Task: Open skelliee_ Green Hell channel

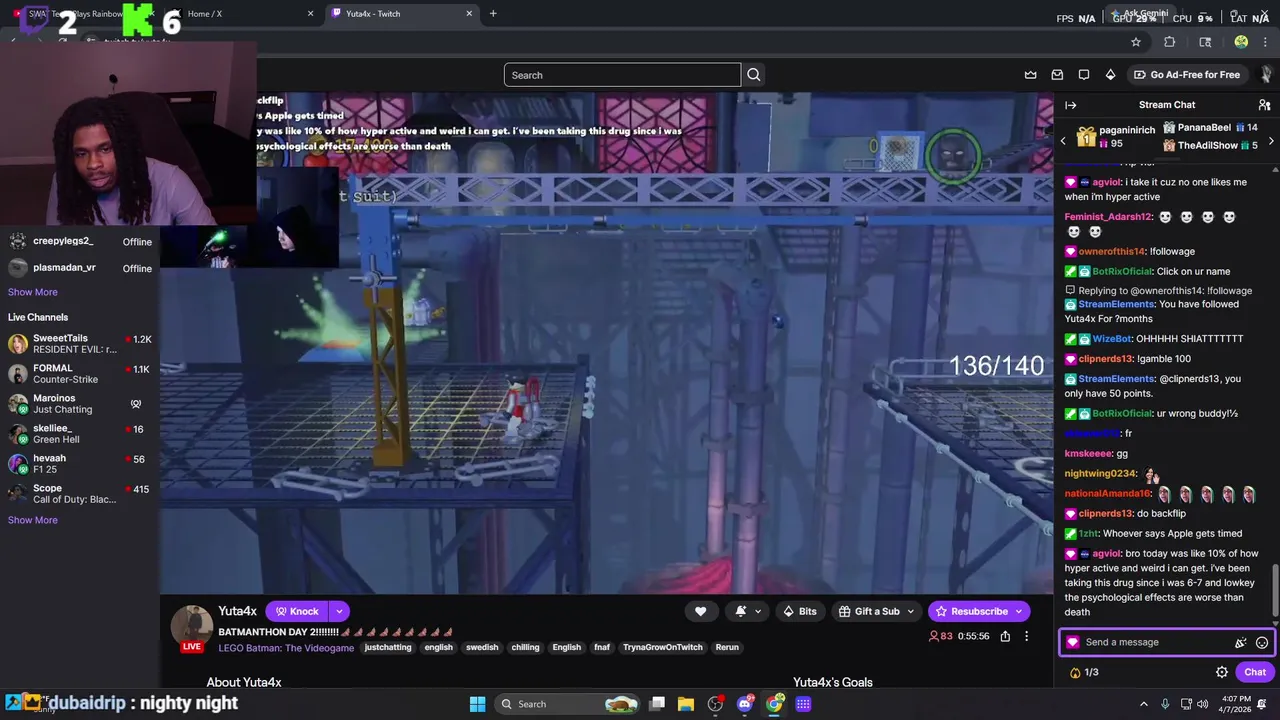Action: tap(80, 434)
